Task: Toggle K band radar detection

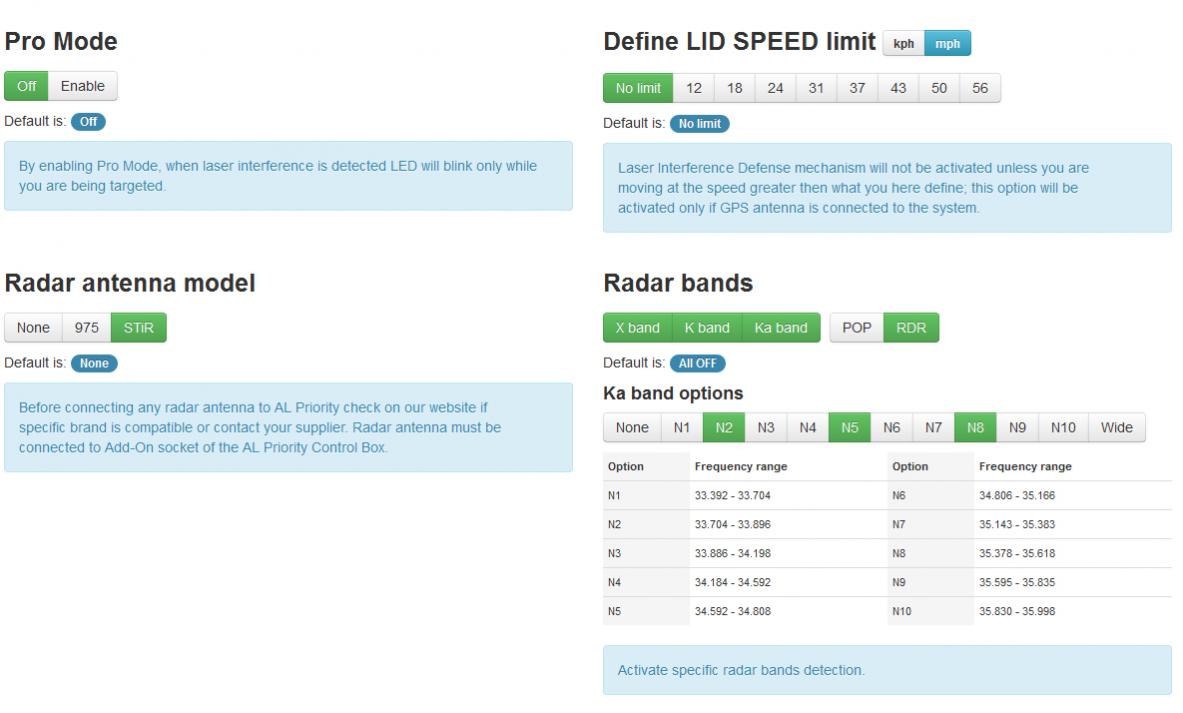Action: [x=707, y=328]
